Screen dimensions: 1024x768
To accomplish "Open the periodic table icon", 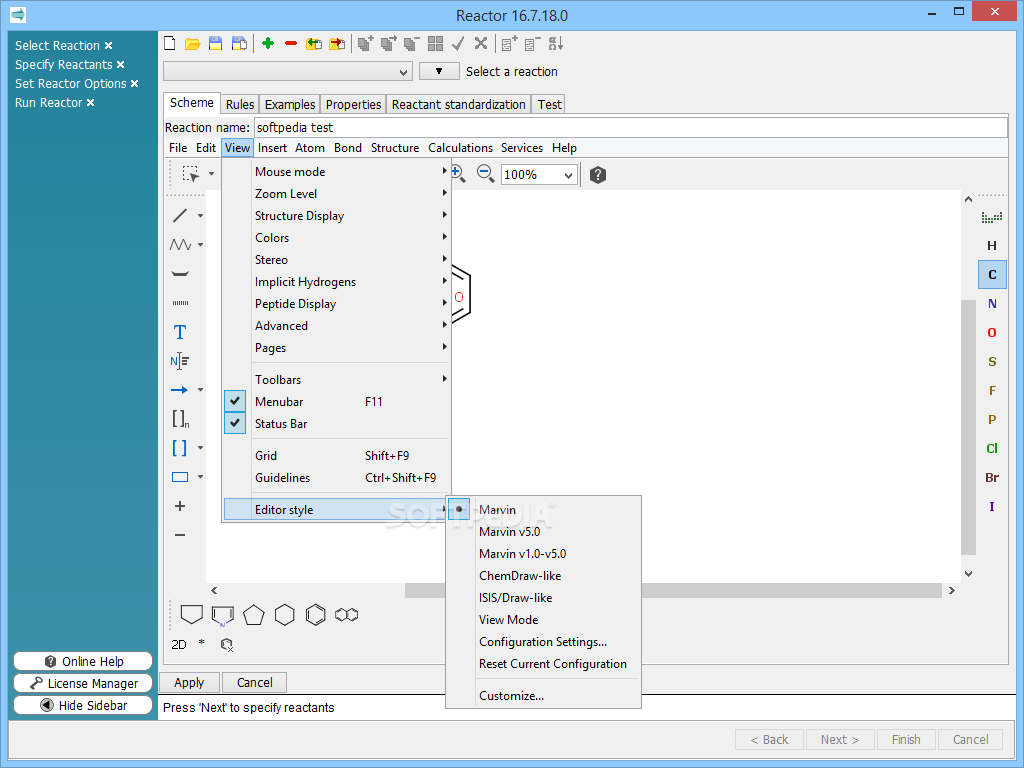I will 992,217.
